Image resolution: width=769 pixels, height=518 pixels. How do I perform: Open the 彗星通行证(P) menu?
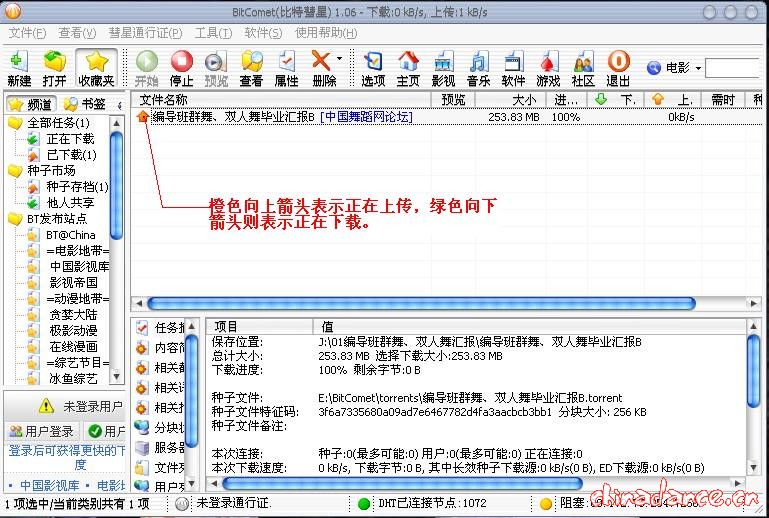point(145,33)
